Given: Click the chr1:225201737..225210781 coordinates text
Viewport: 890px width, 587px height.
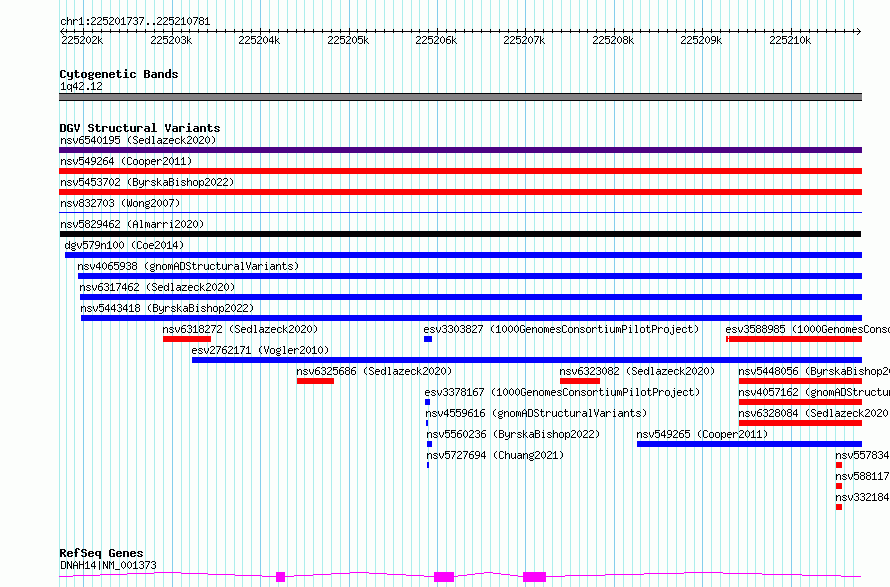Looking at the screenshot, I should point(135,22).
